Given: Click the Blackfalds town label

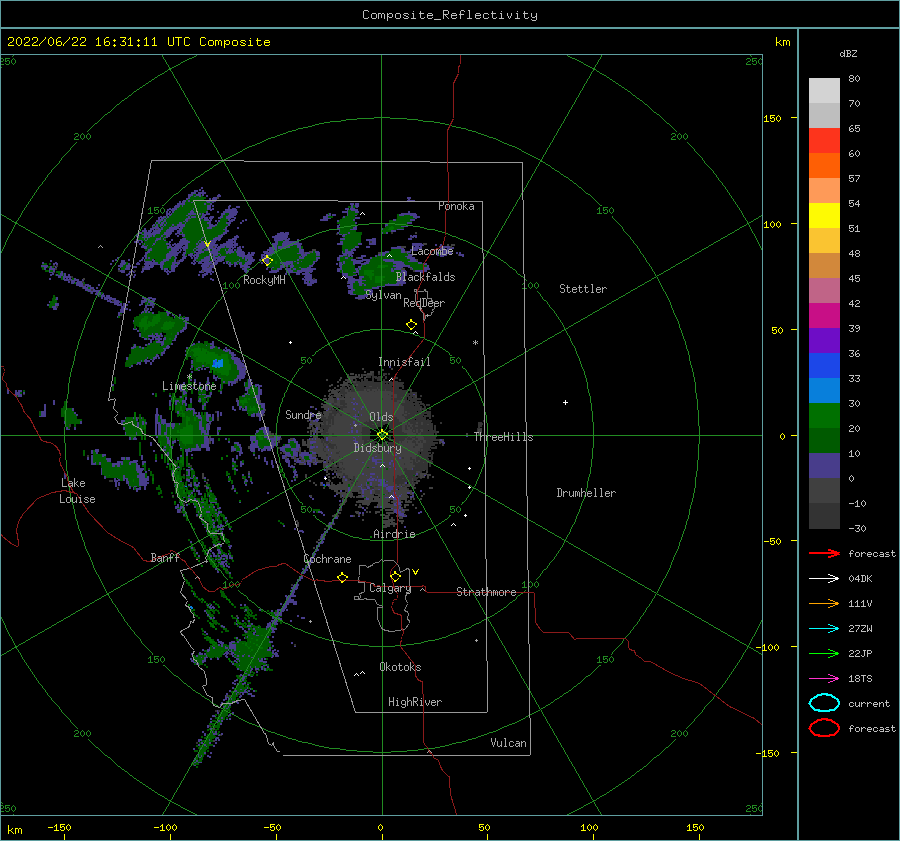Looking at the screenshot, I should pyautogui.click(x=425, y=277).
